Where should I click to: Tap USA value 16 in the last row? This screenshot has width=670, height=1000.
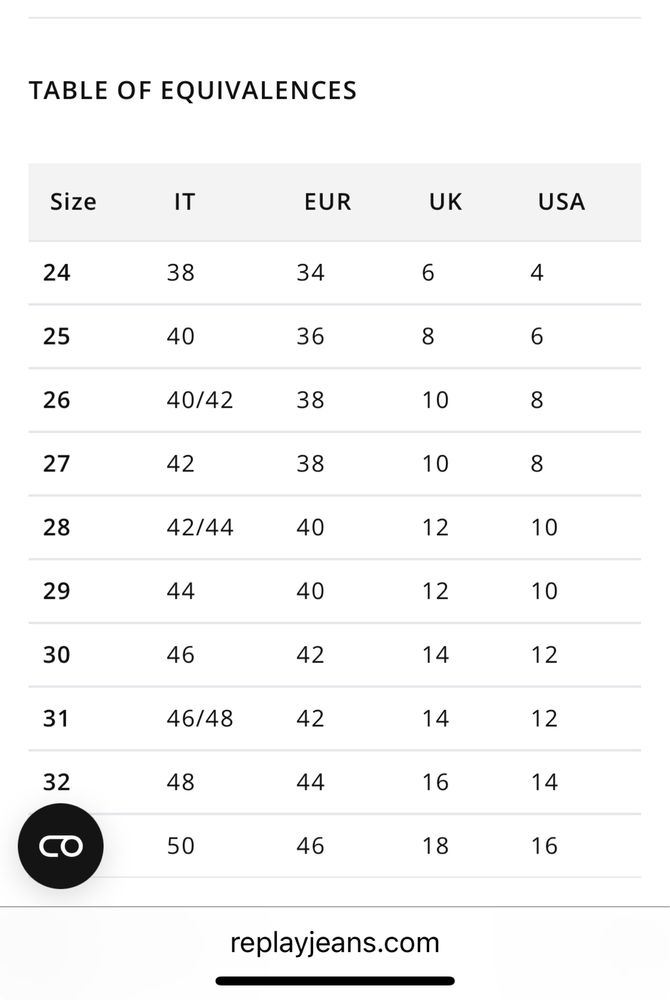tap(544, 846)
